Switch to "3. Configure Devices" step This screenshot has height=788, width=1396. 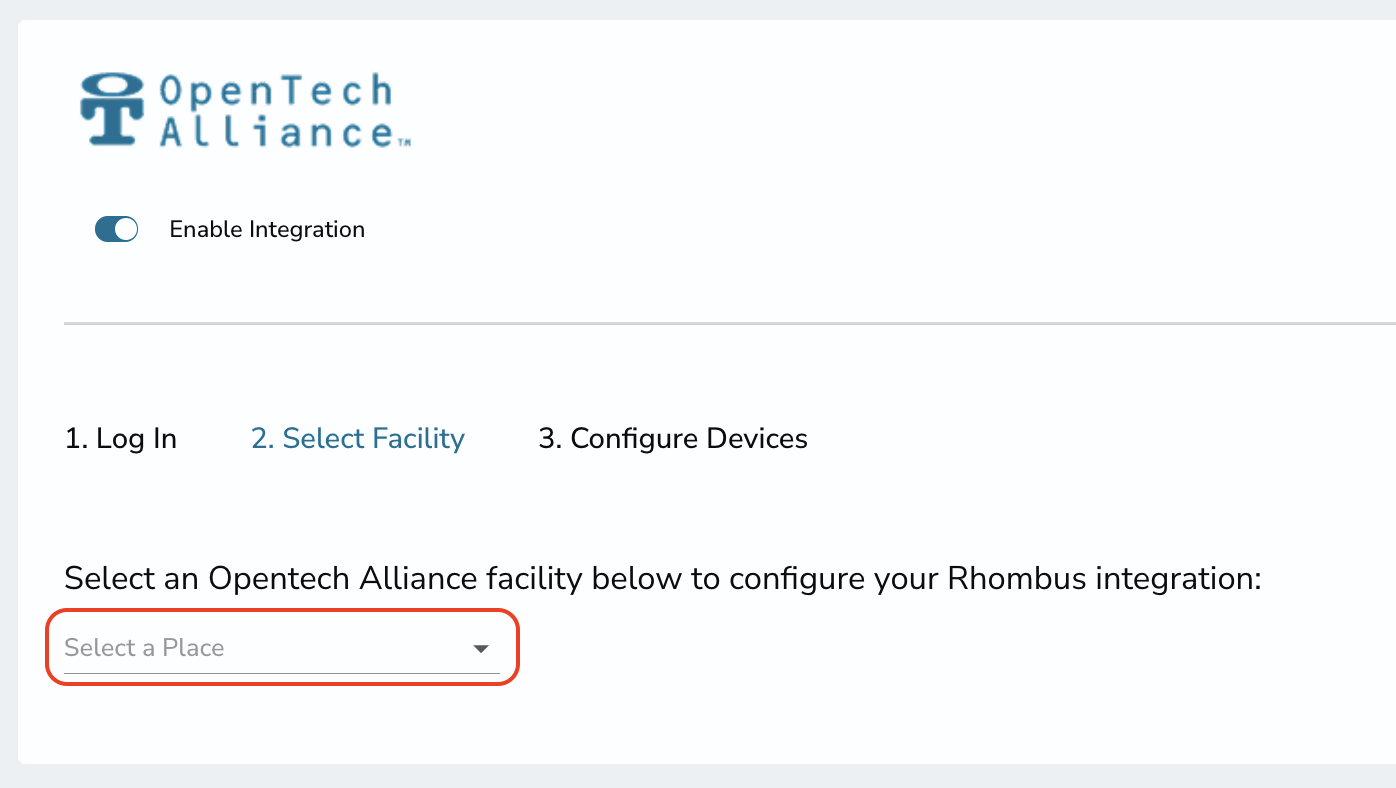[673, 439]
